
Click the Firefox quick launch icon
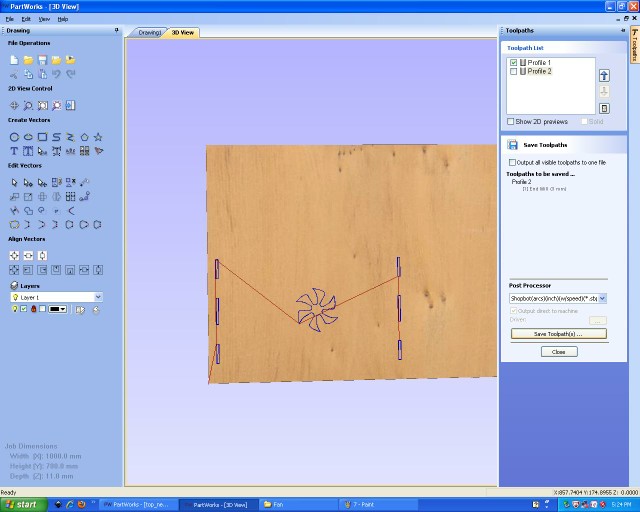tap(81, 505)
